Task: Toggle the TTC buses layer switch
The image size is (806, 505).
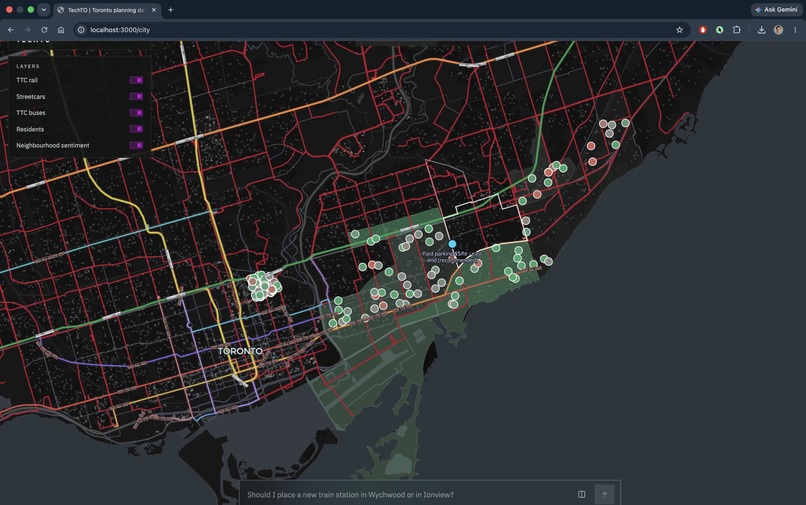Action: [136, 113]
